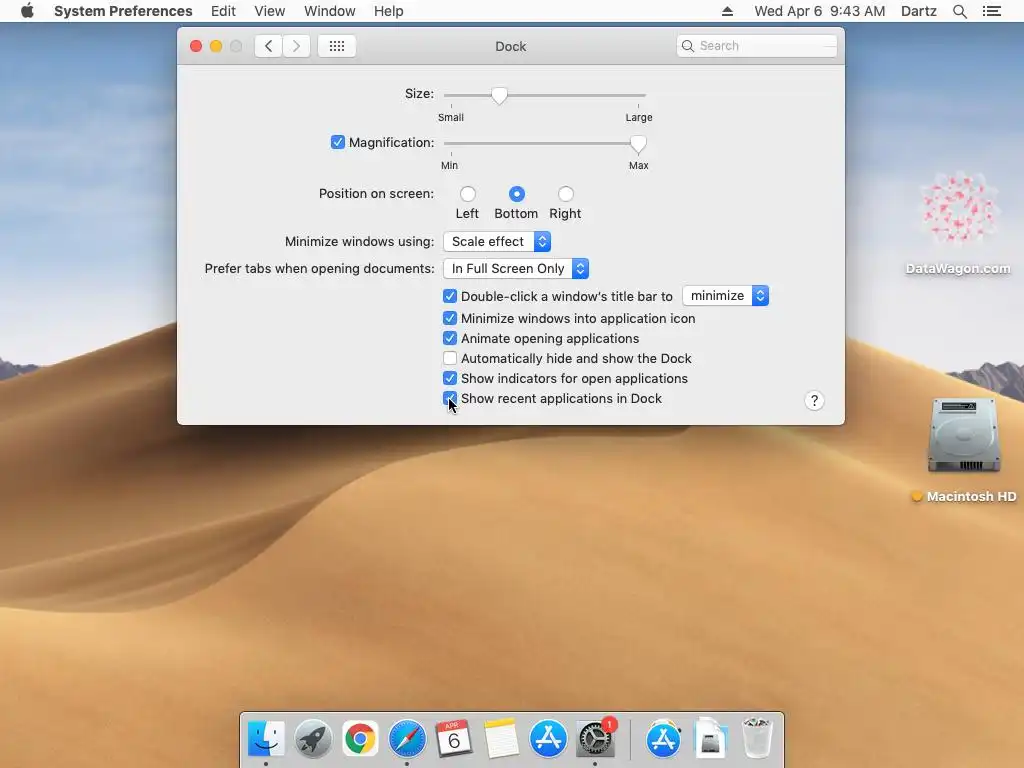Disable Animate opening applications
Viewport: 1024px width, 768px height.
tap(450, 338)
